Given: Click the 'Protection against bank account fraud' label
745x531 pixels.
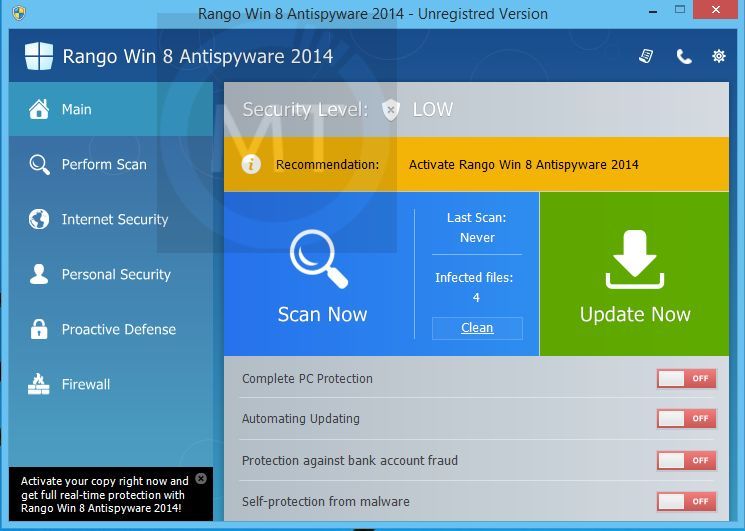Looking at the screenshot, I should 350,460.
